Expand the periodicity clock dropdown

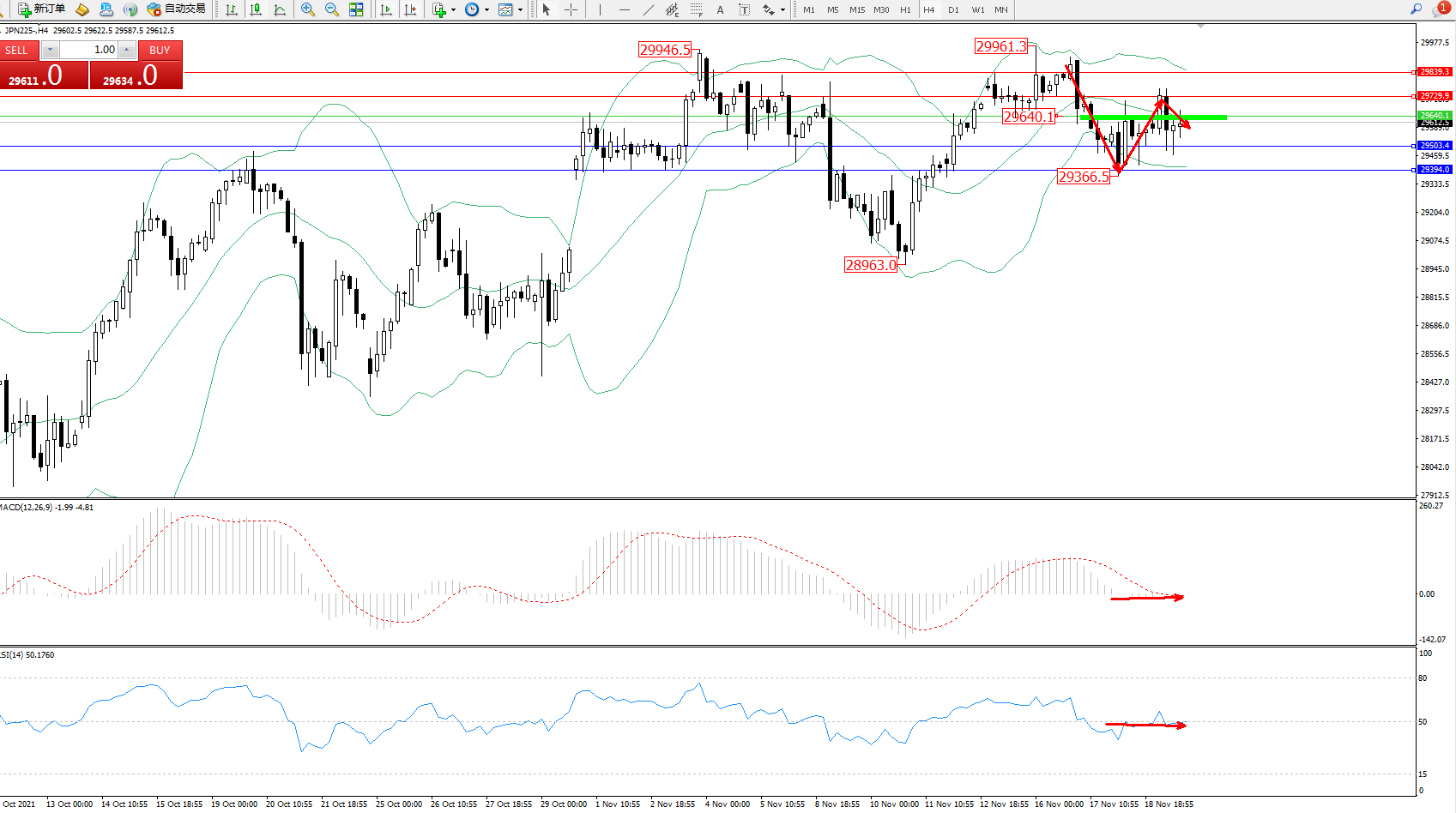point(486,10)
